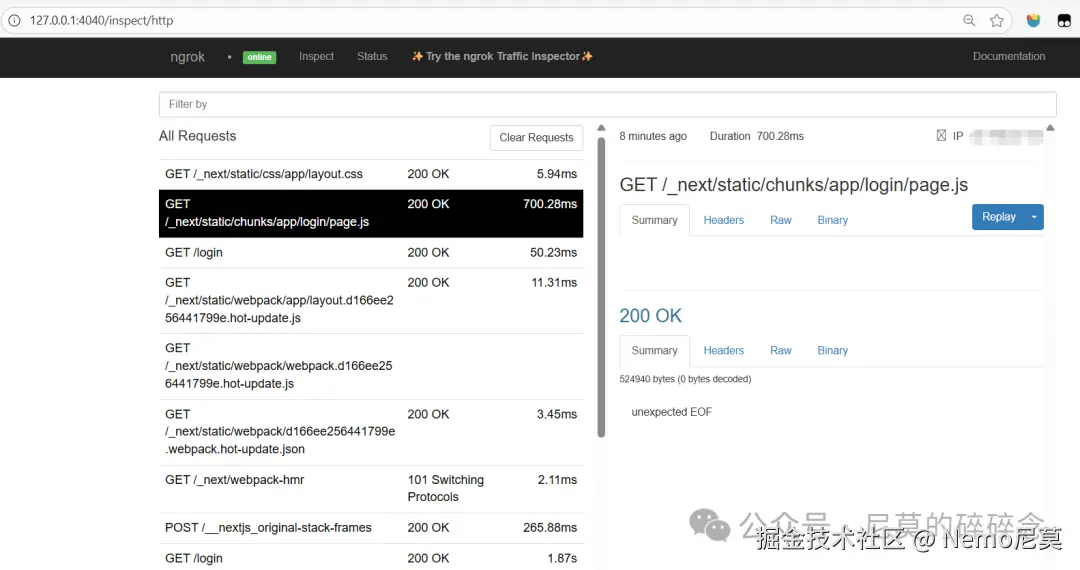
Task: Click the 101 Switching Protocols status
Action: pos(446,488)
